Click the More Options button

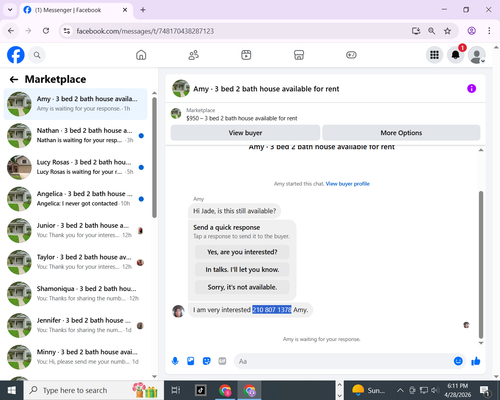pos(401,133)
